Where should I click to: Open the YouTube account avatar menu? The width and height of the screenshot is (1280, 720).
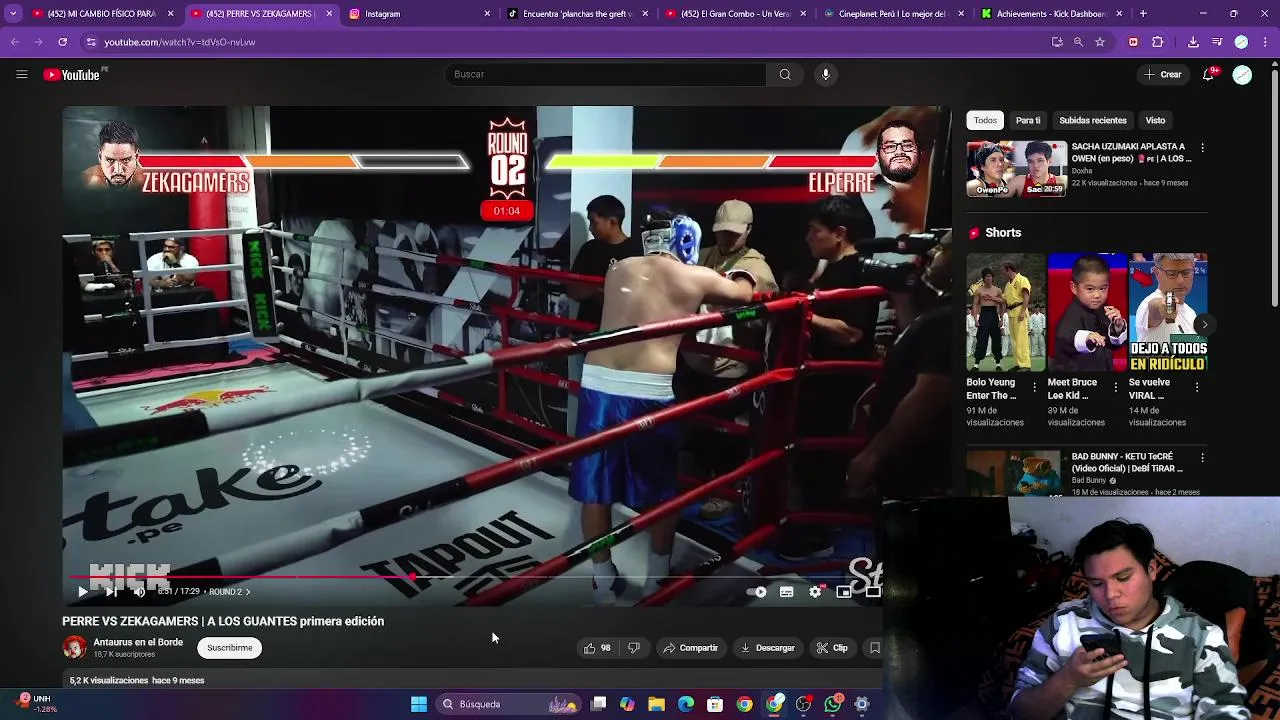[x=1242, y=75]
